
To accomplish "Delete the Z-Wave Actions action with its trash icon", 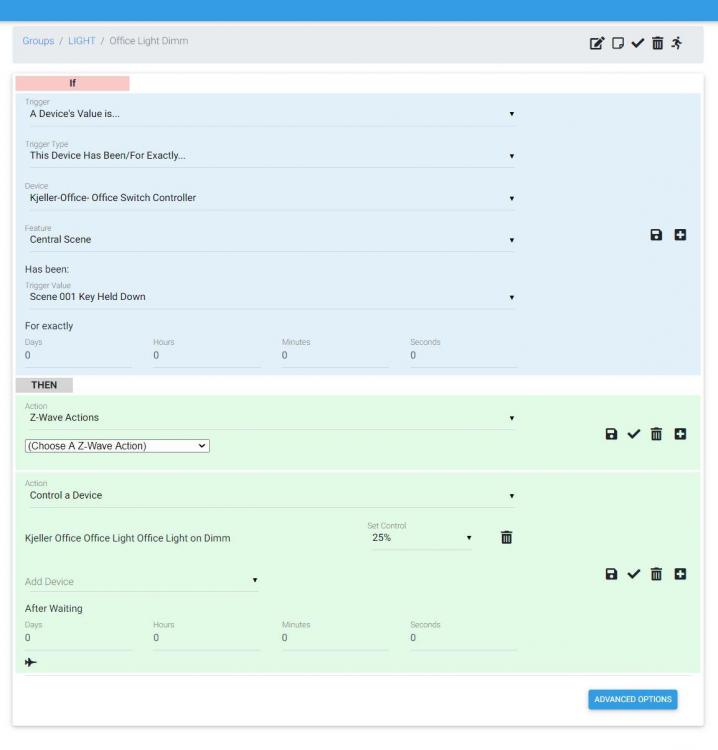I will (656, 434).
